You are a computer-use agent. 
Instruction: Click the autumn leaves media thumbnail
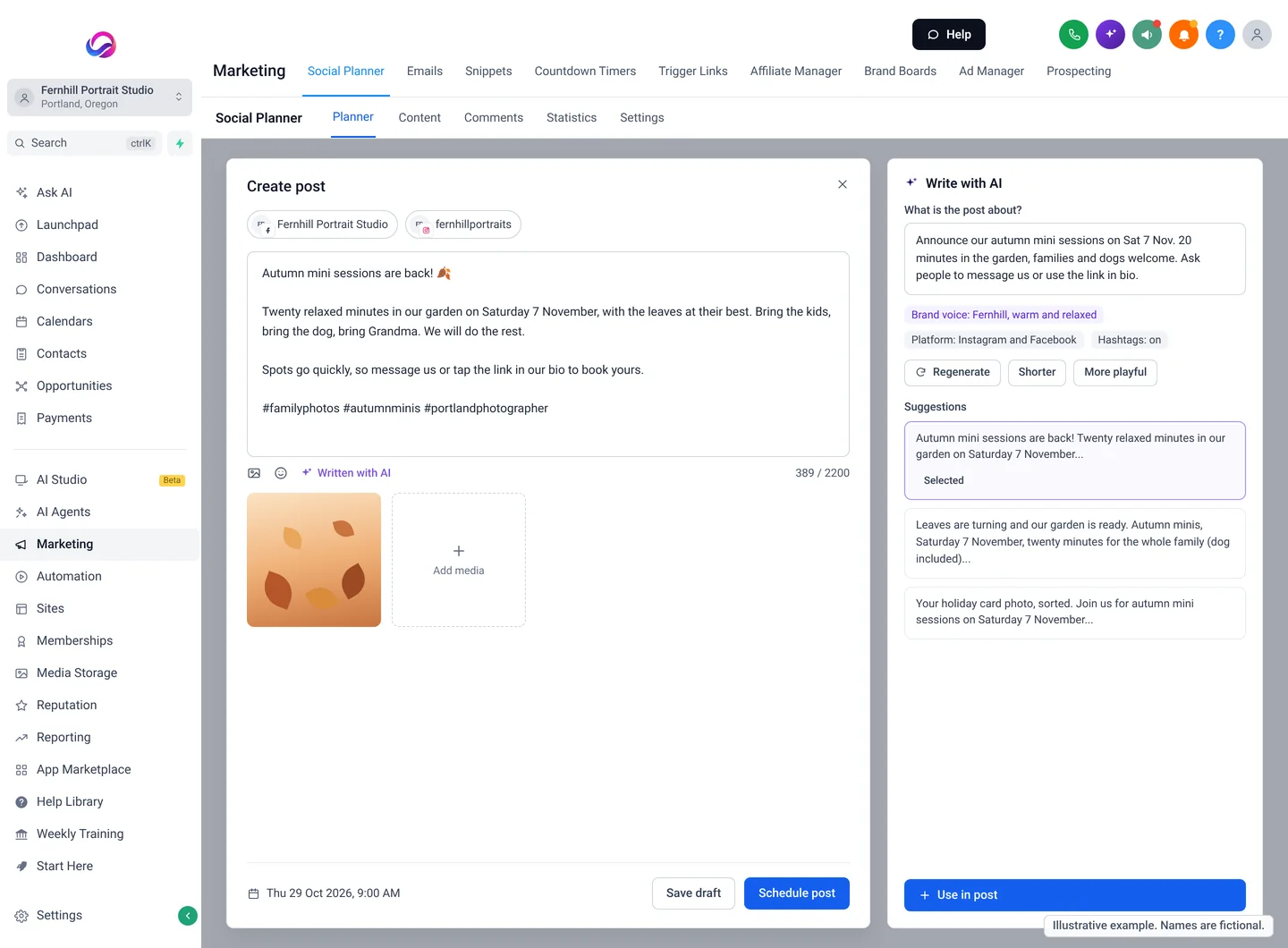(x=314, y=560)
